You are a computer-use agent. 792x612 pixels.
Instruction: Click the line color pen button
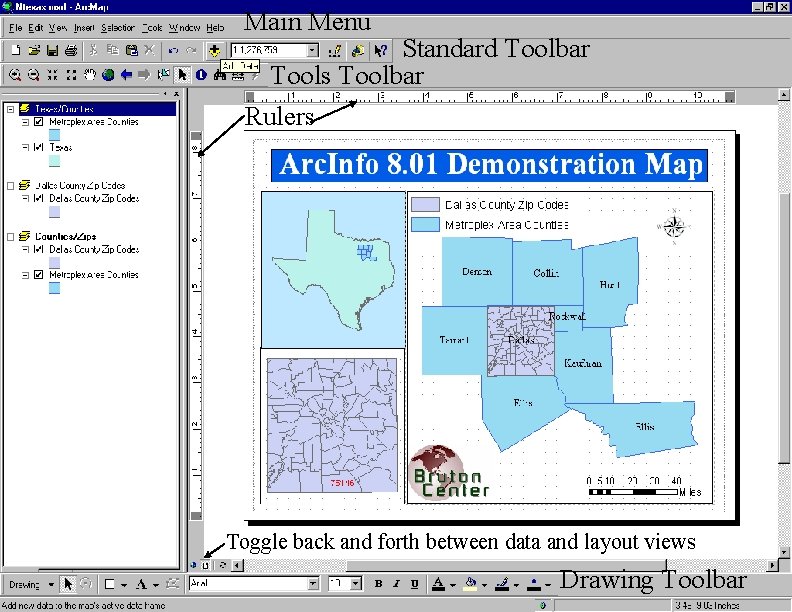pyautogui.click(x=502, y=584)
